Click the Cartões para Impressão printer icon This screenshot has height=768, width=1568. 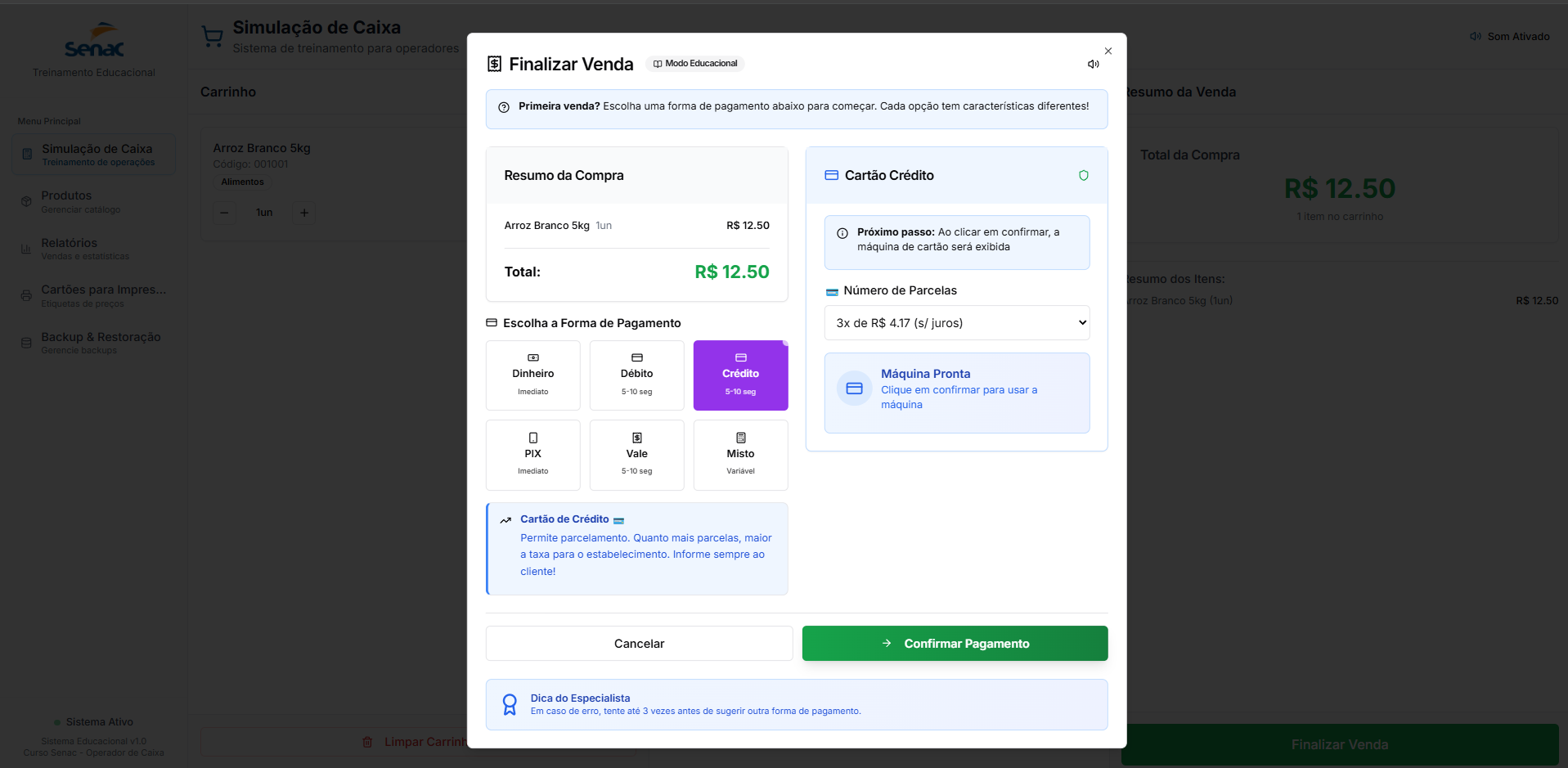click(x=25, y=294)
